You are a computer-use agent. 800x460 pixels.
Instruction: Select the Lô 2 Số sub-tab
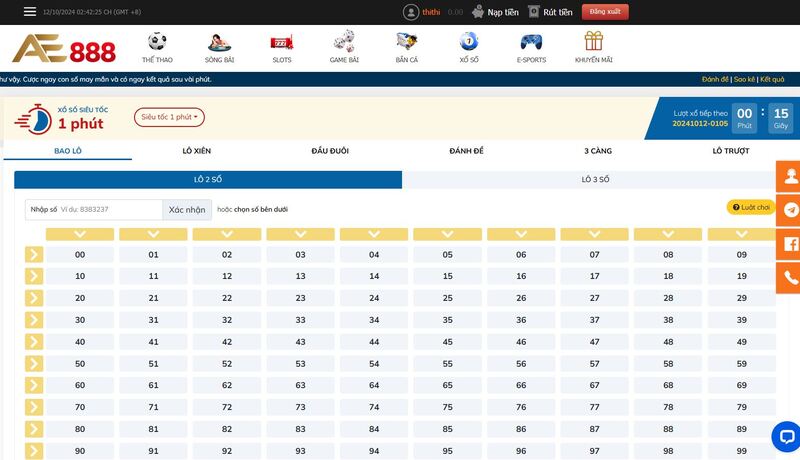(208, 180)
